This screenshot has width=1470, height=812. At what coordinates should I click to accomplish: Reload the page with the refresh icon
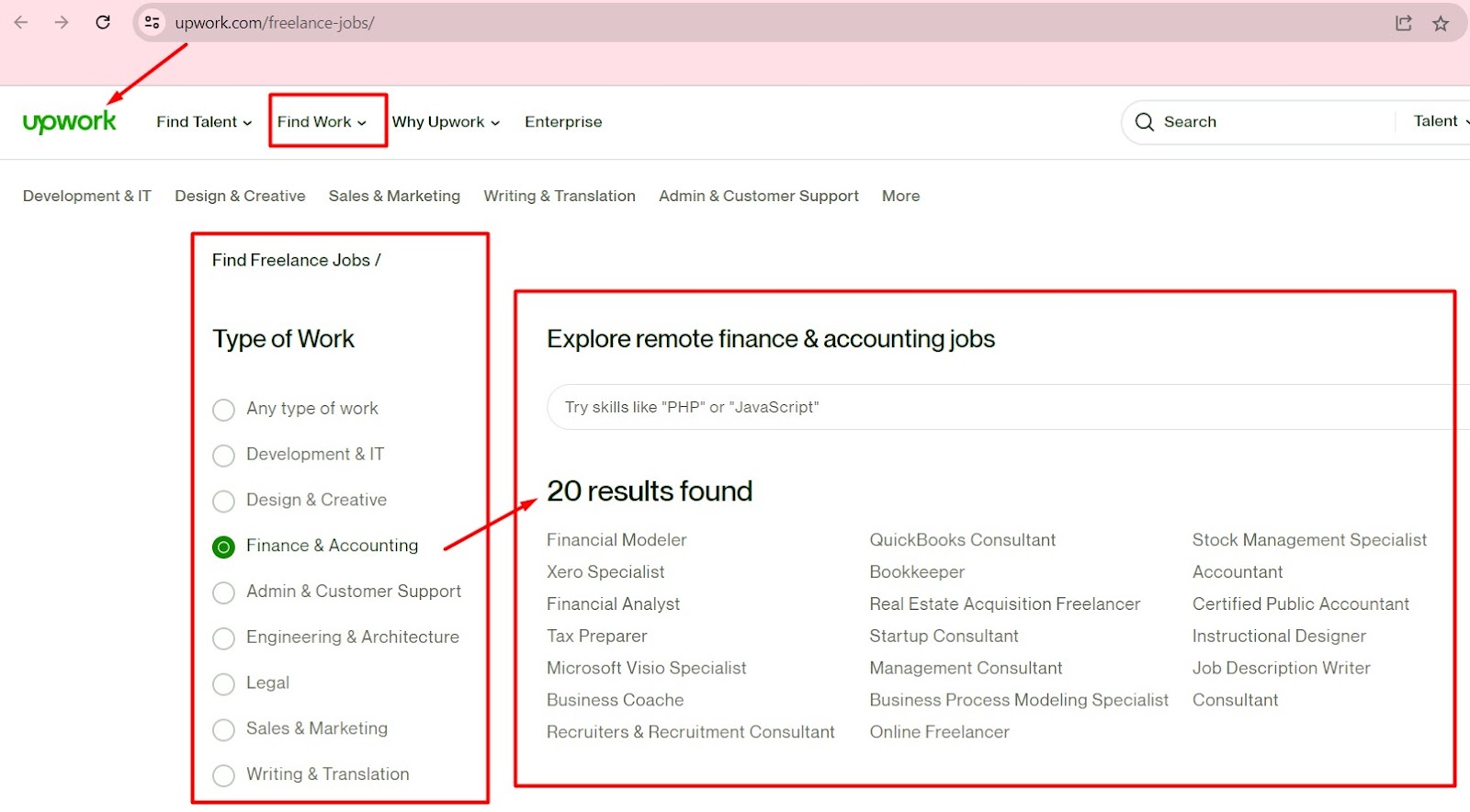point(103,22)
